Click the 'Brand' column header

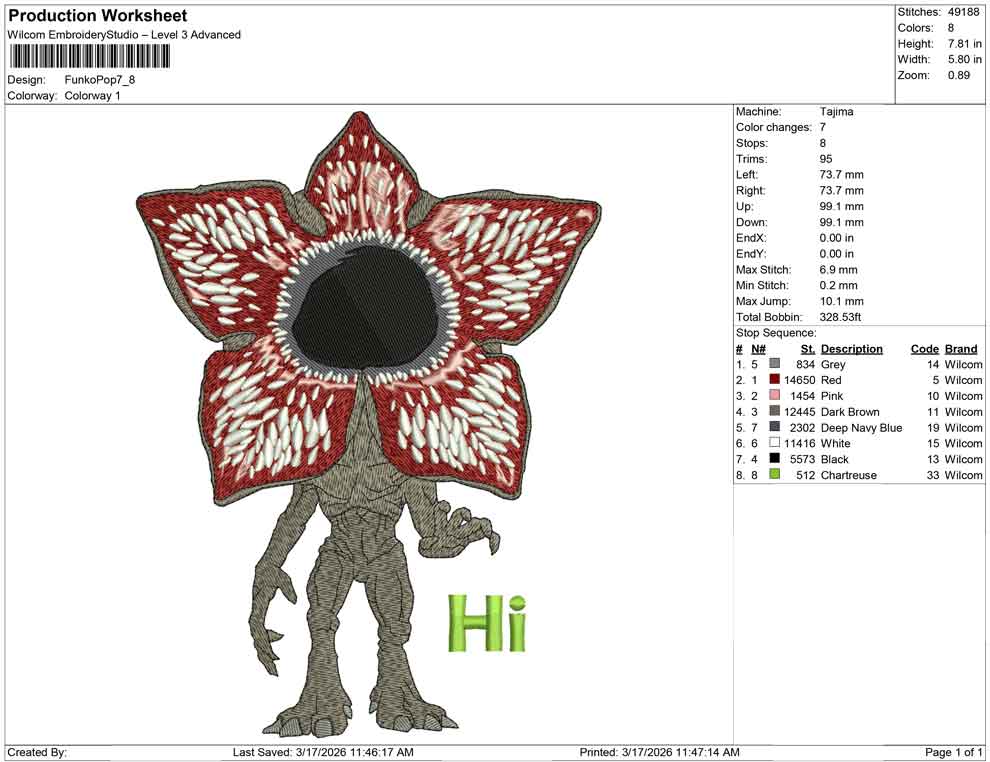tap(961, 349)
